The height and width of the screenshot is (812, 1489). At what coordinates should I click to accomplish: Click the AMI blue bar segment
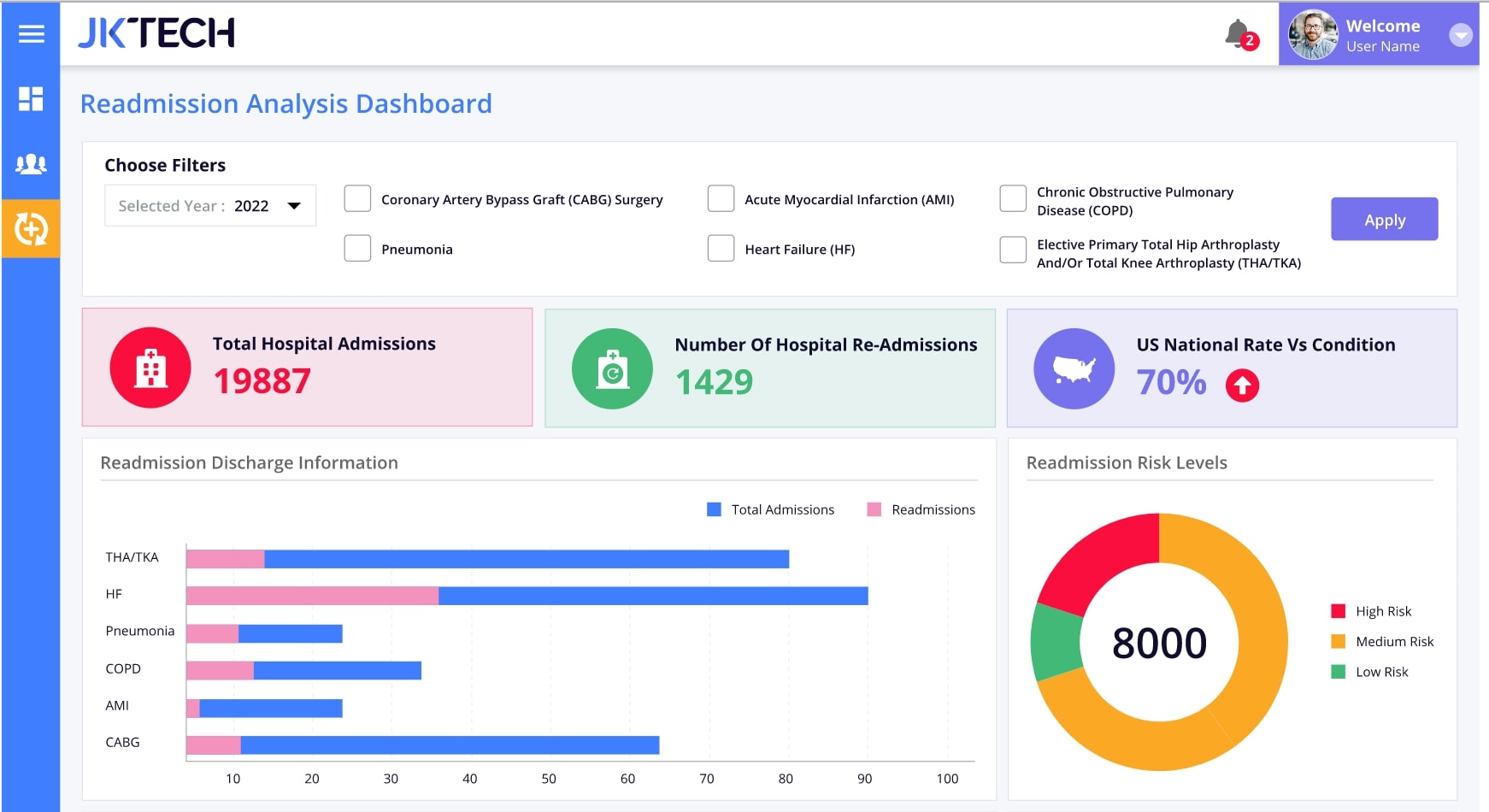271,708
